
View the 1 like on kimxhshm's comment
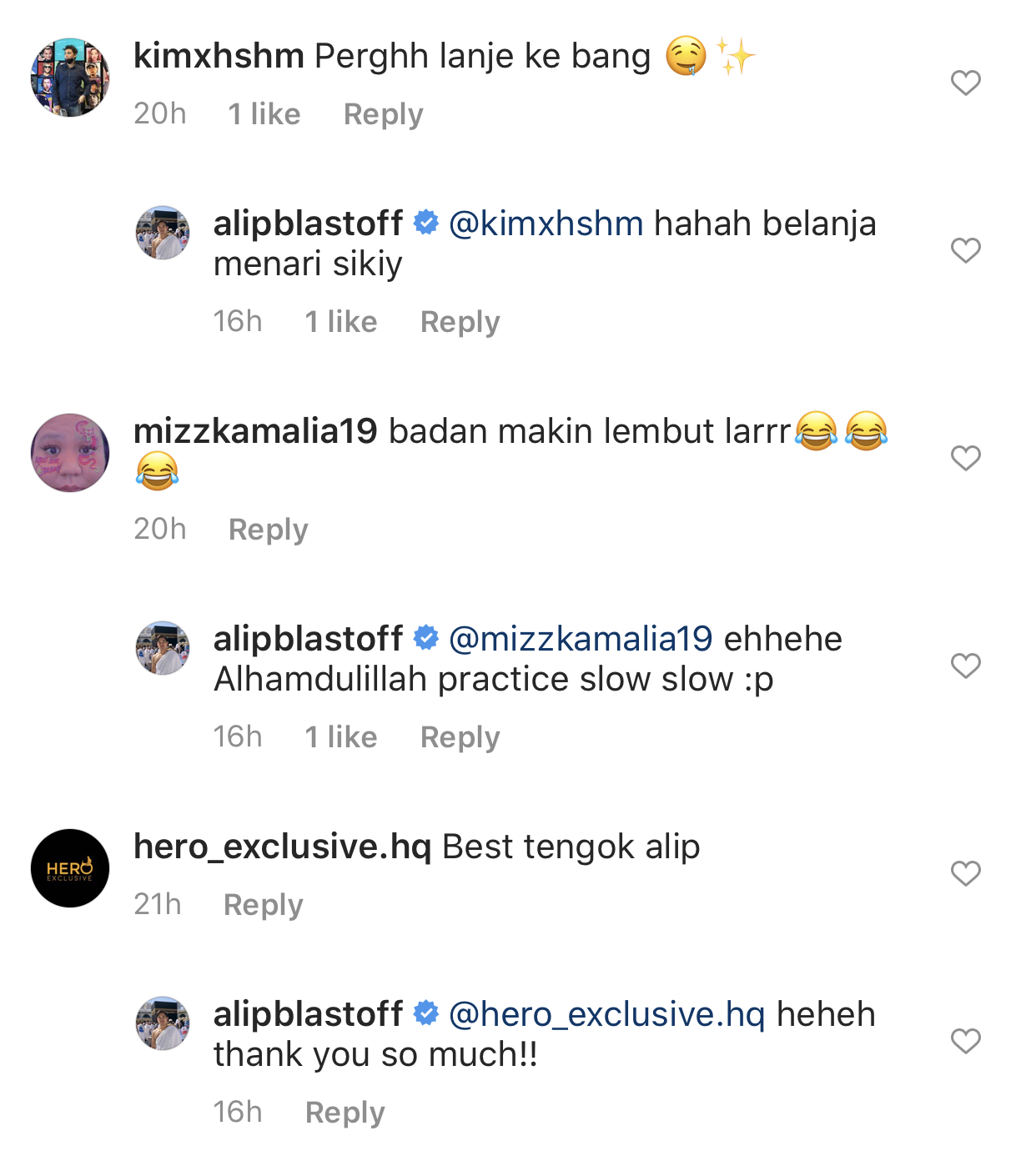coord(264,114)
